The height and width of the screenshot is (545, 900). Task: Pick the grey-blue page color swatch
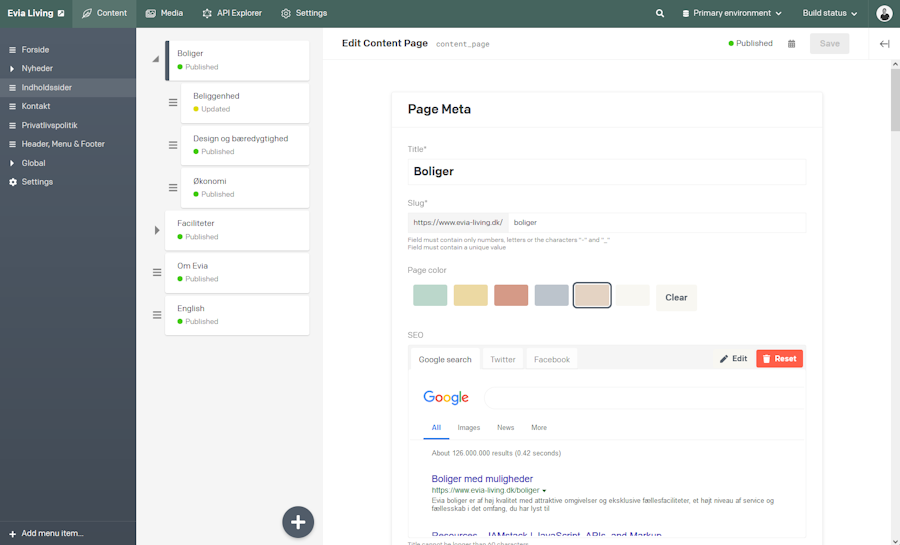tap(552, 295)
